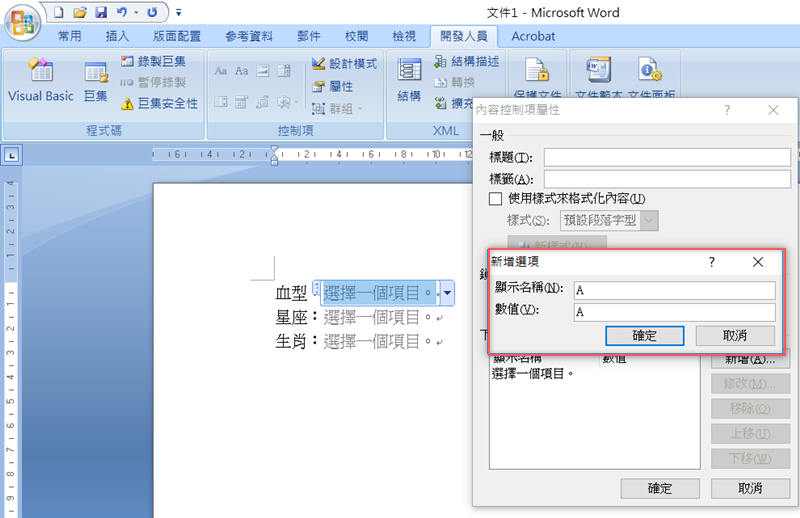This screenshot has height=518, width=800.
Task: Open the 樣式 style dropdown
Action: coord(649,220)
